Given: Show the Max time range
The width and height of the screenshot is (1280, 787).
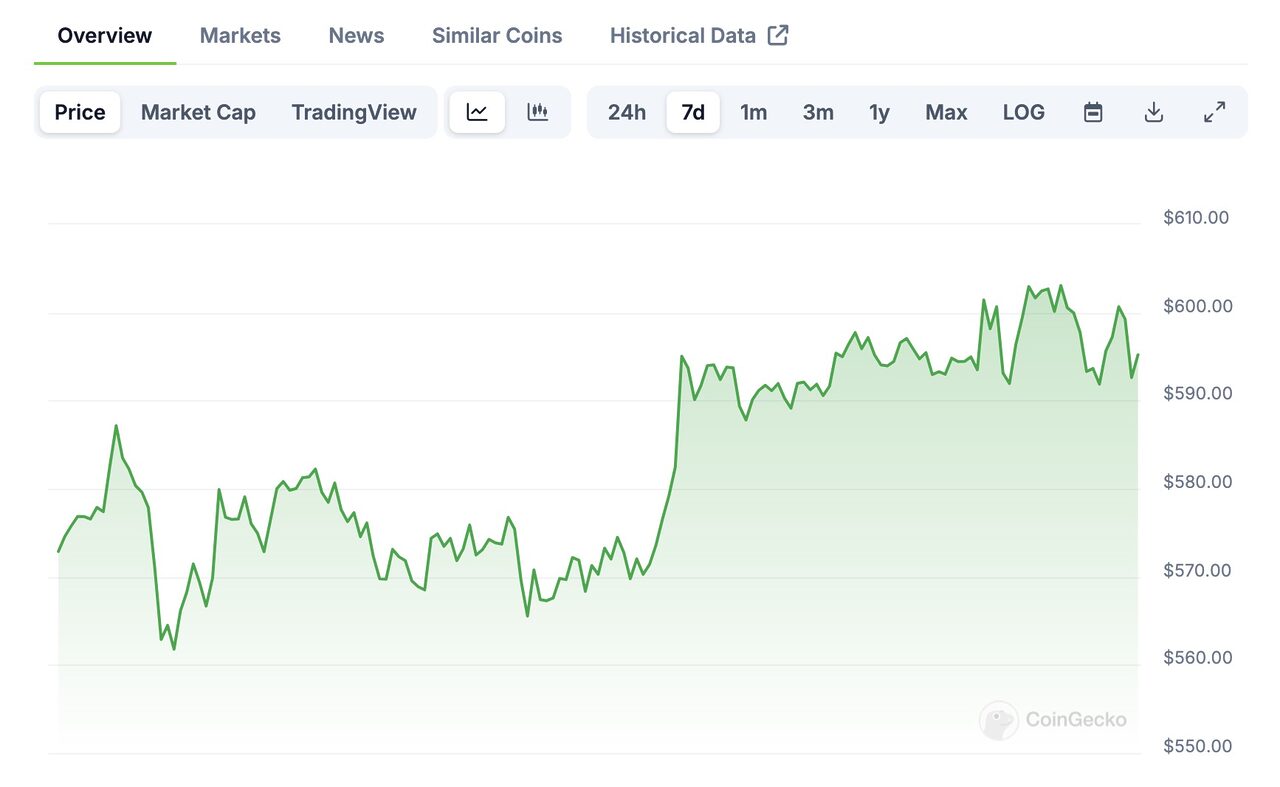Looking at the screenshot, I should click(946, 112).
